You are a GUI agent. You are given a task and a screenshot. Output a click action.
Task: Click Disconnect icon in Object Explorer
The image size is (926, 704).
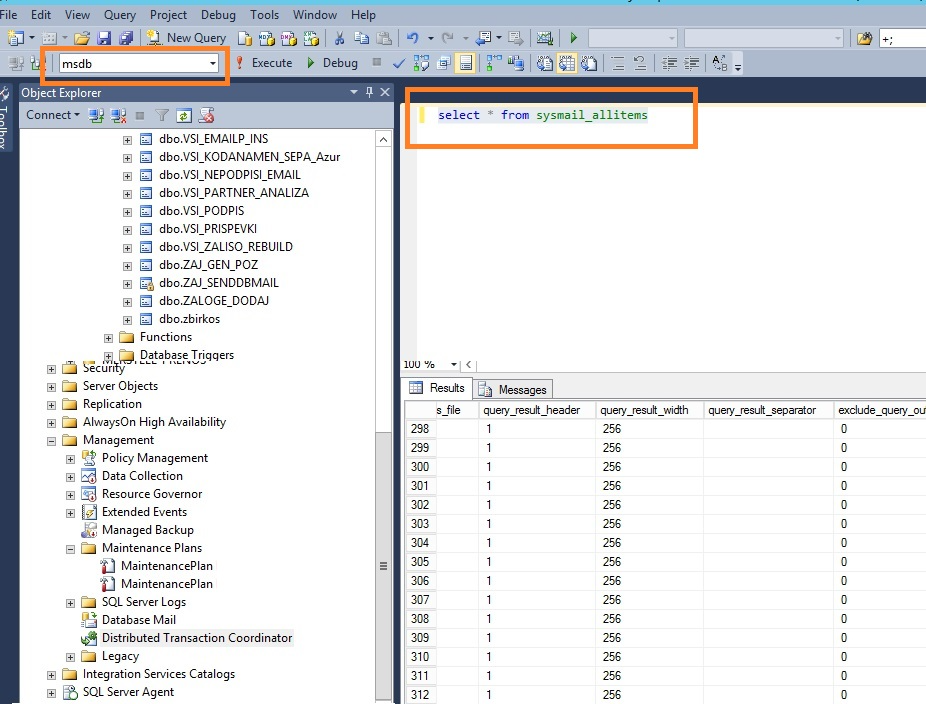pos(119,115)
